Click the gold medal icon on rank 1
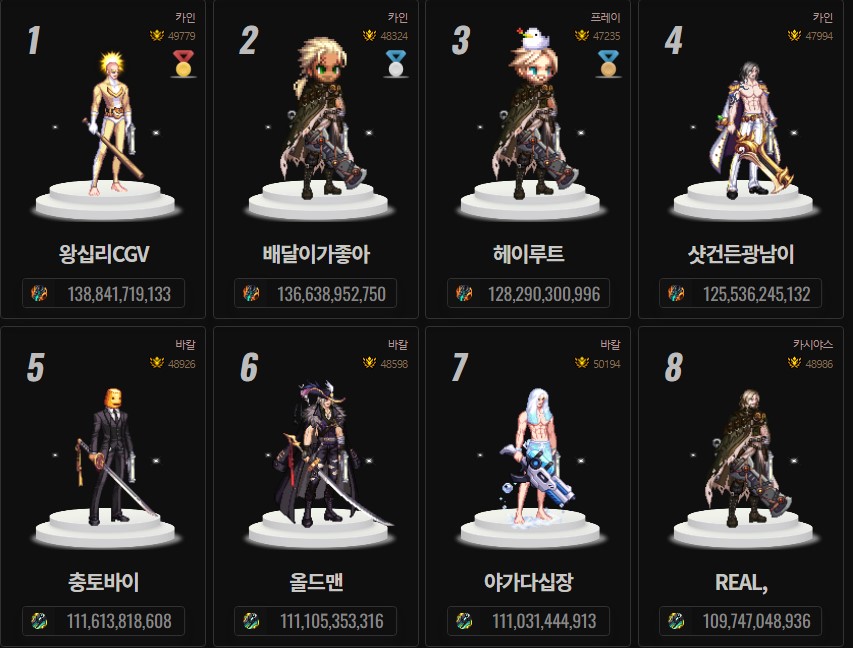 [x=183, y=64]
